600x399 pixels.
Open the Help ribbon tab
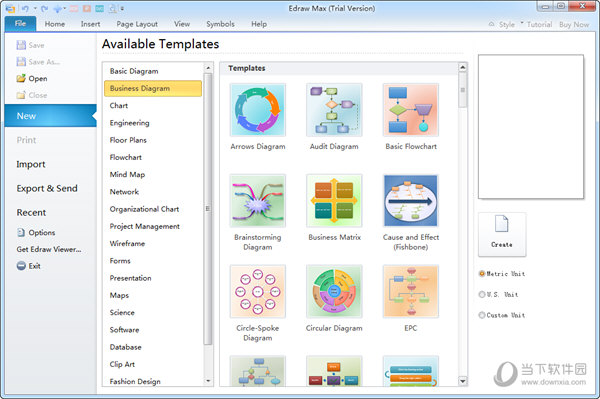pyautogui.click(x=259, y=24)
